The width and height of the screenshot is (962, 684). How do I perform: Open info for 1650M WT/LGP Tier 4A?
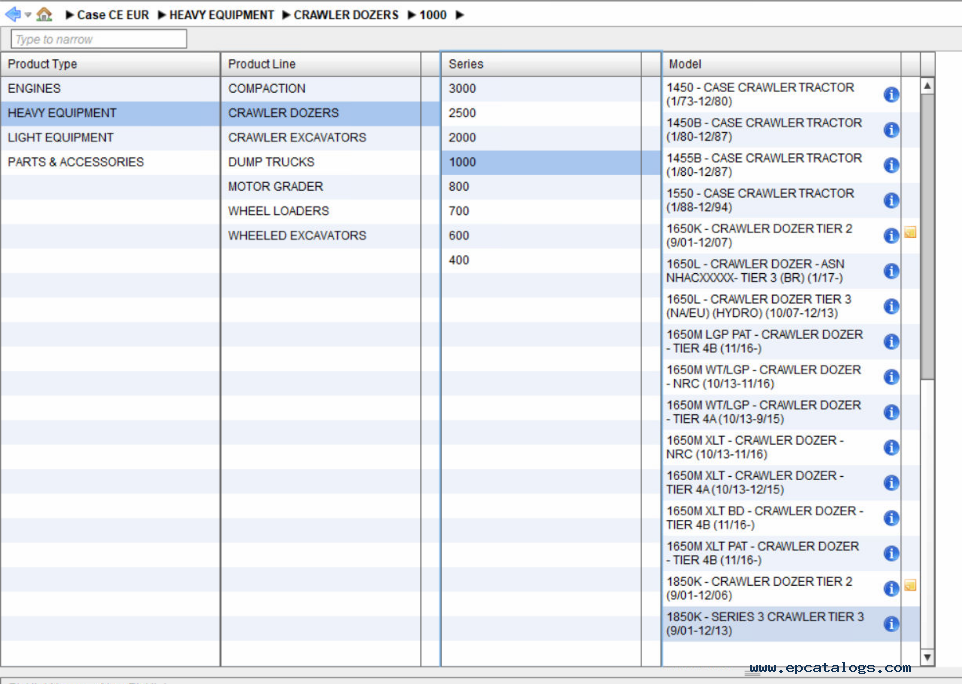(x=891, y=412)
